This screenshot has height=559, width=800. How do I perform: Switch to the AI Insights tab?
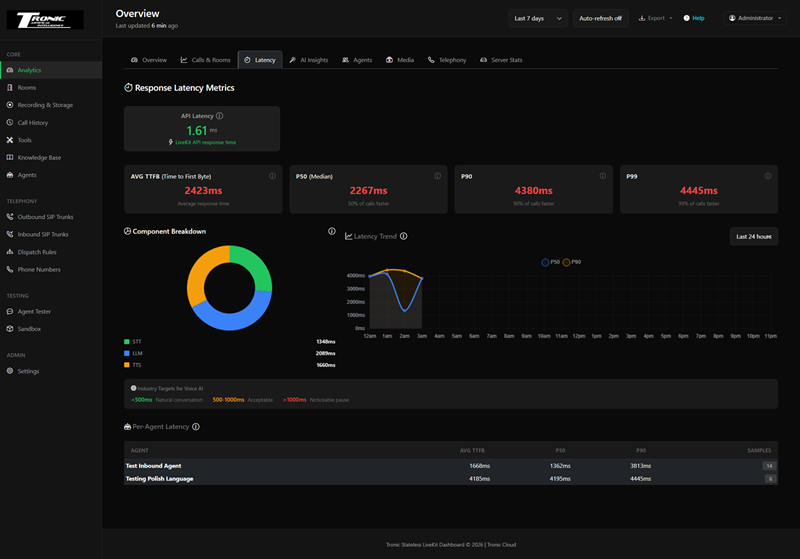pyautogui.click(x=309, y=60)
